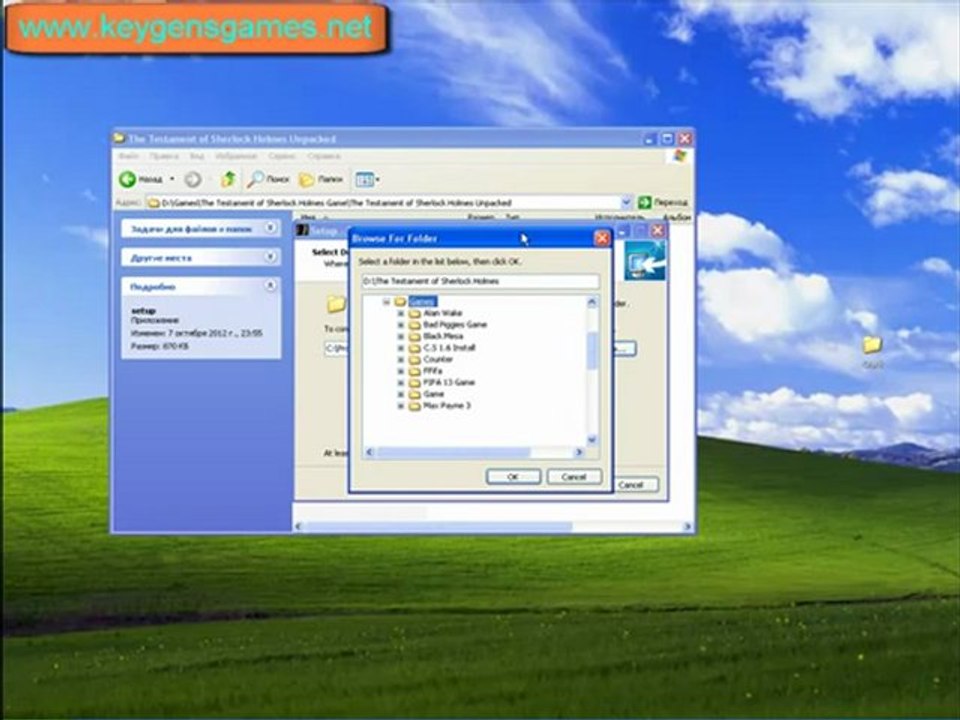Click the greyed Forward arrow icon in Explorer
The image size is (960, 720).
[193, 179]
